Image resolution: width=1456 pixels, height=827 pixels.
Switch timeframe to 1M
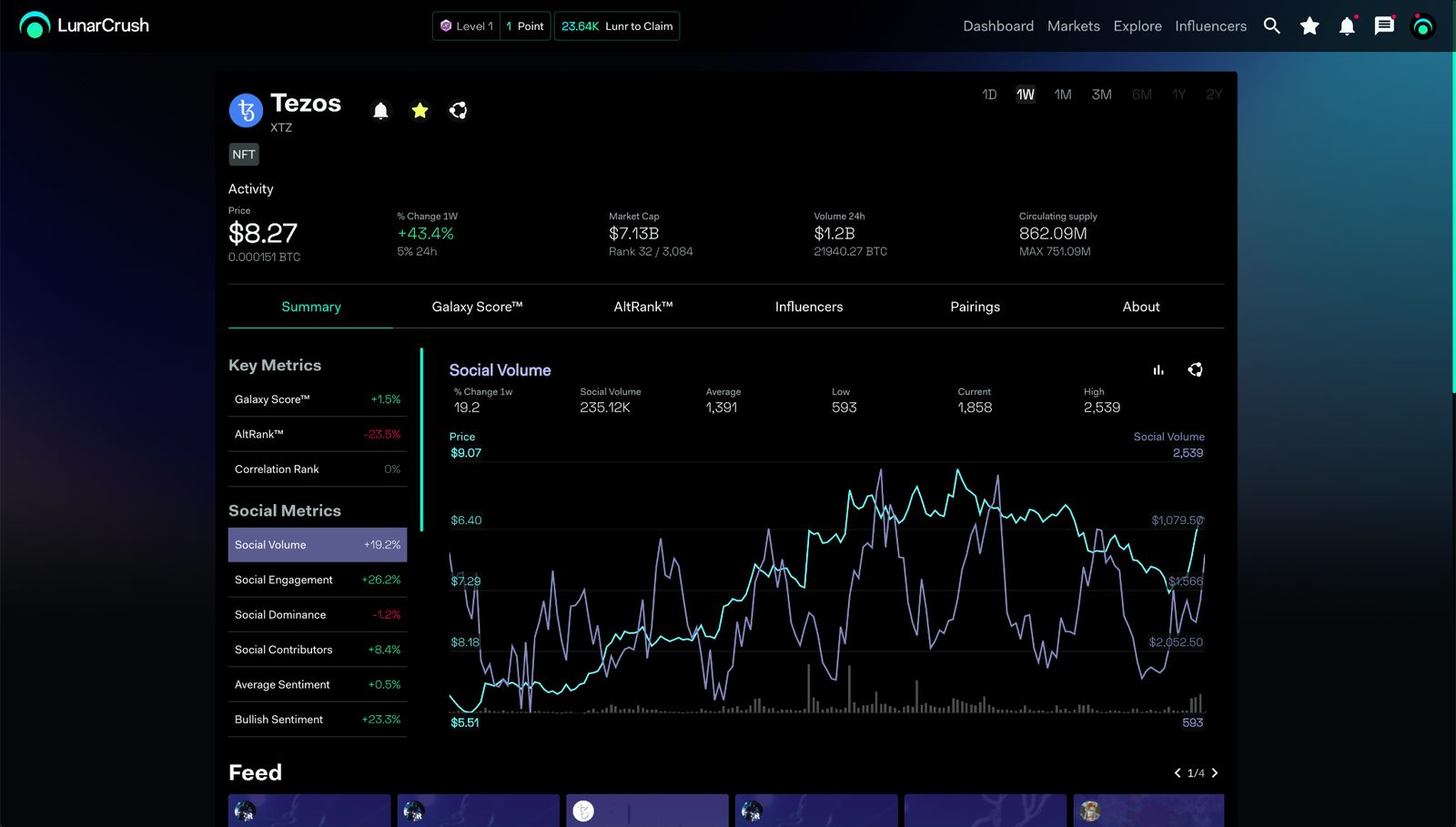click(1063, 95)
